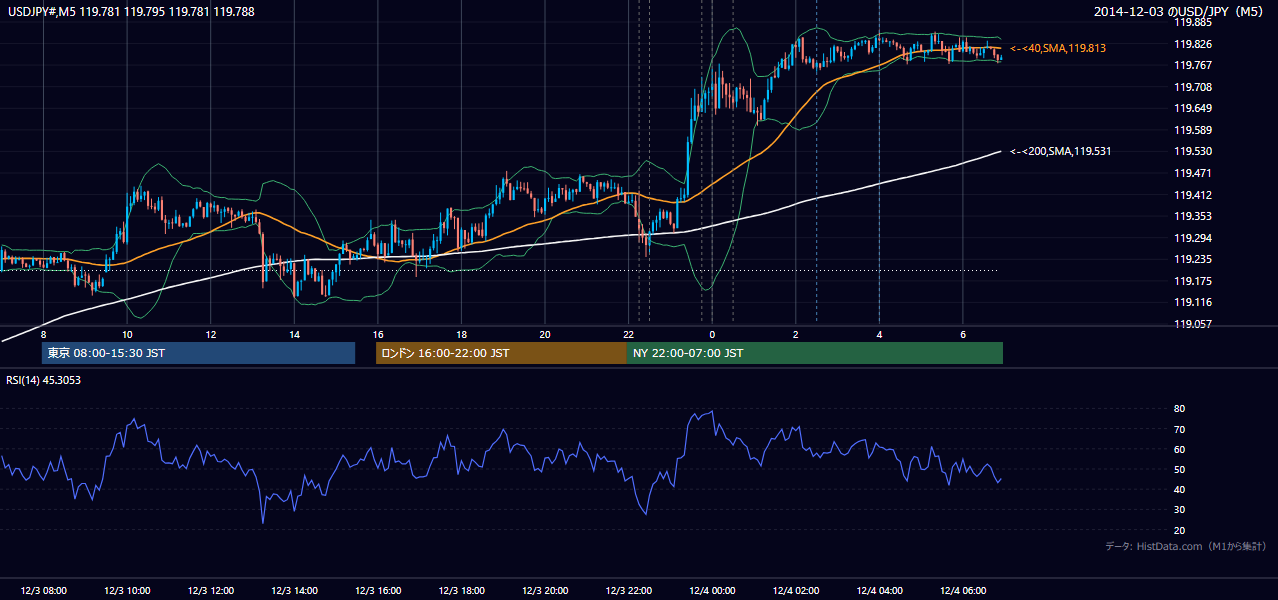Click the Tokyo 08:00-15:30 JST session bar
The height and width of the screenshot is (600, 1278).
198,353
